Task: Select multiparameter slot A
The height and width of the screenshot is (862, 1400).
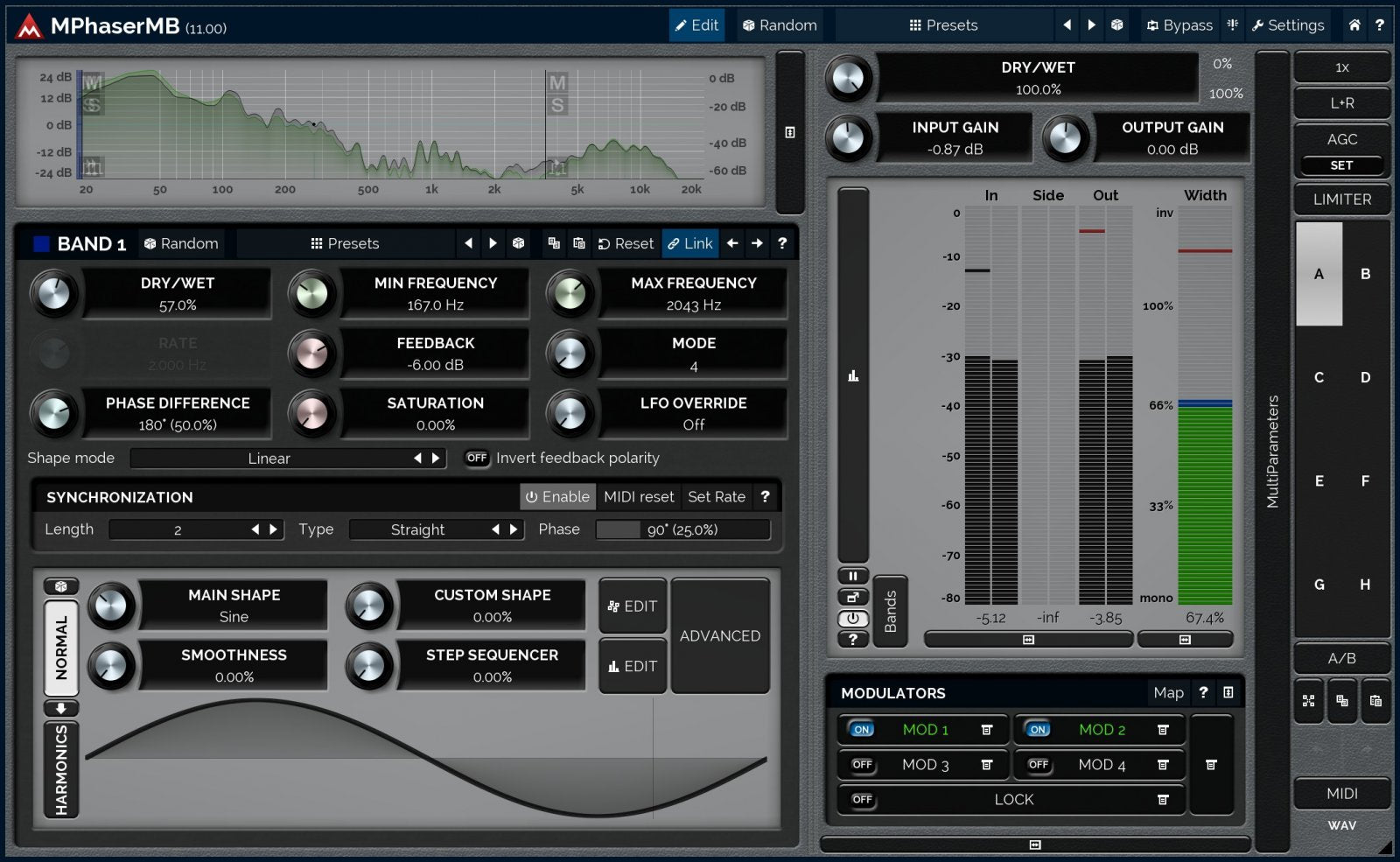Action: (1319, 275)
